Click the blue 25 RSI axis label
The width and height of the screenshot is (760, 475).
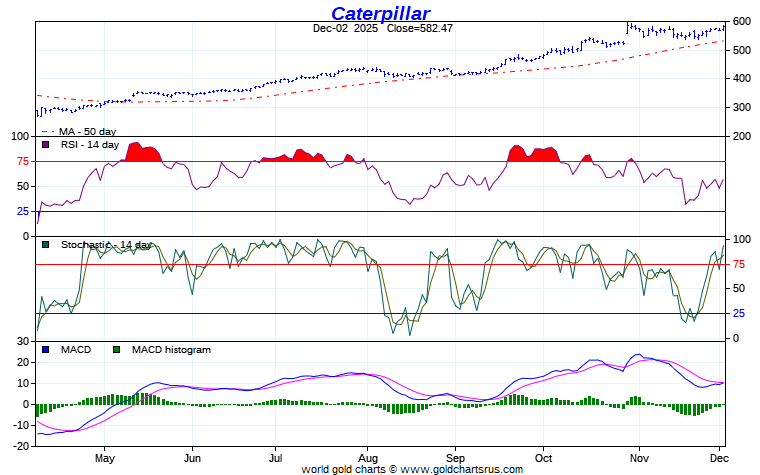23,211
